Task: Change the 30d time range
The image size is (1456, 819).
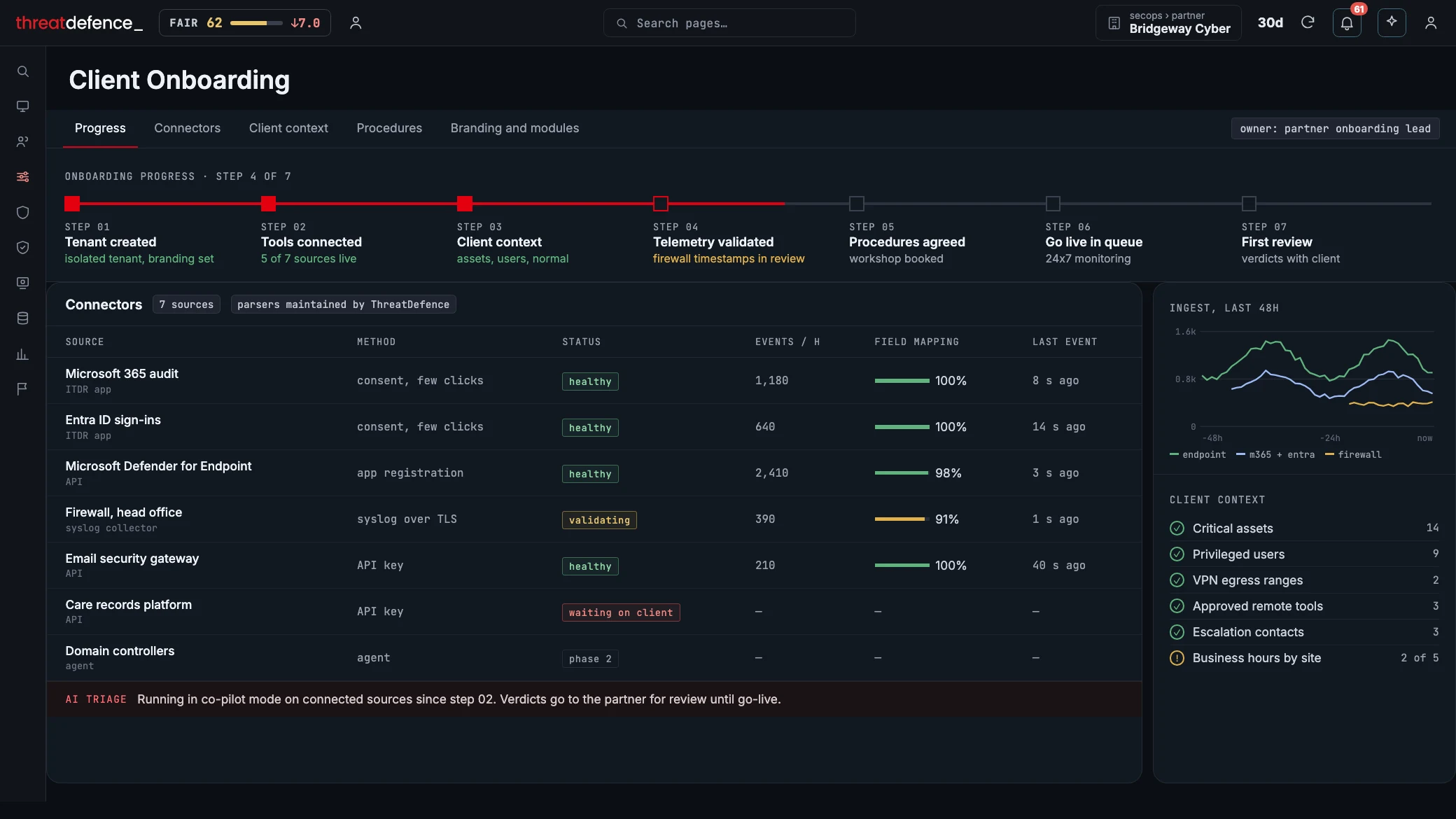Action: pyautogui.click(x=1270, y=22)
